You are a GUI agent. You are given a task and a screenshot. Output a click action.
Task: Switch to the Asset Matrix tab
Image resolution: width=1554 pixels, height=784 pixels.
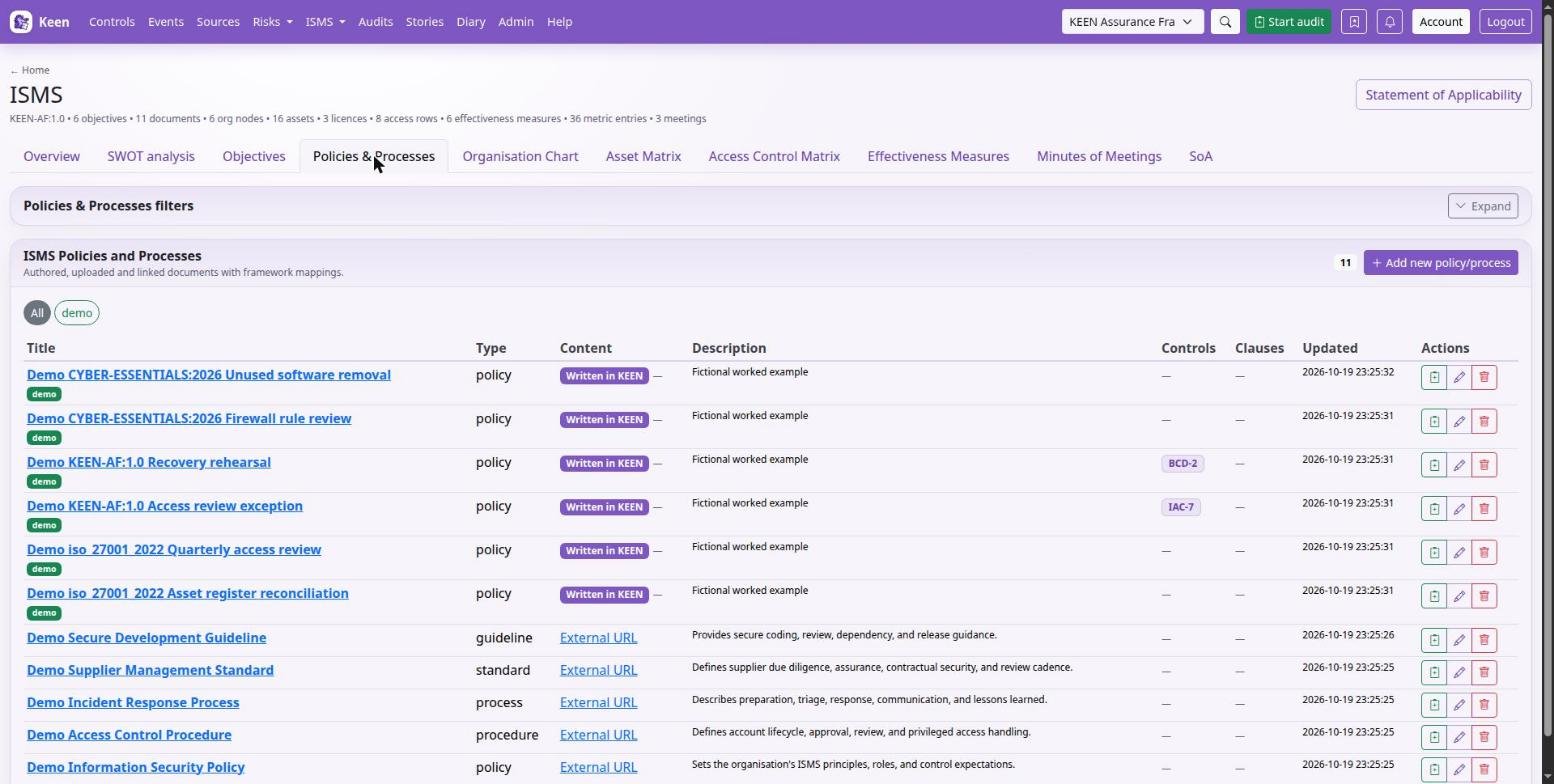(643, 156)
